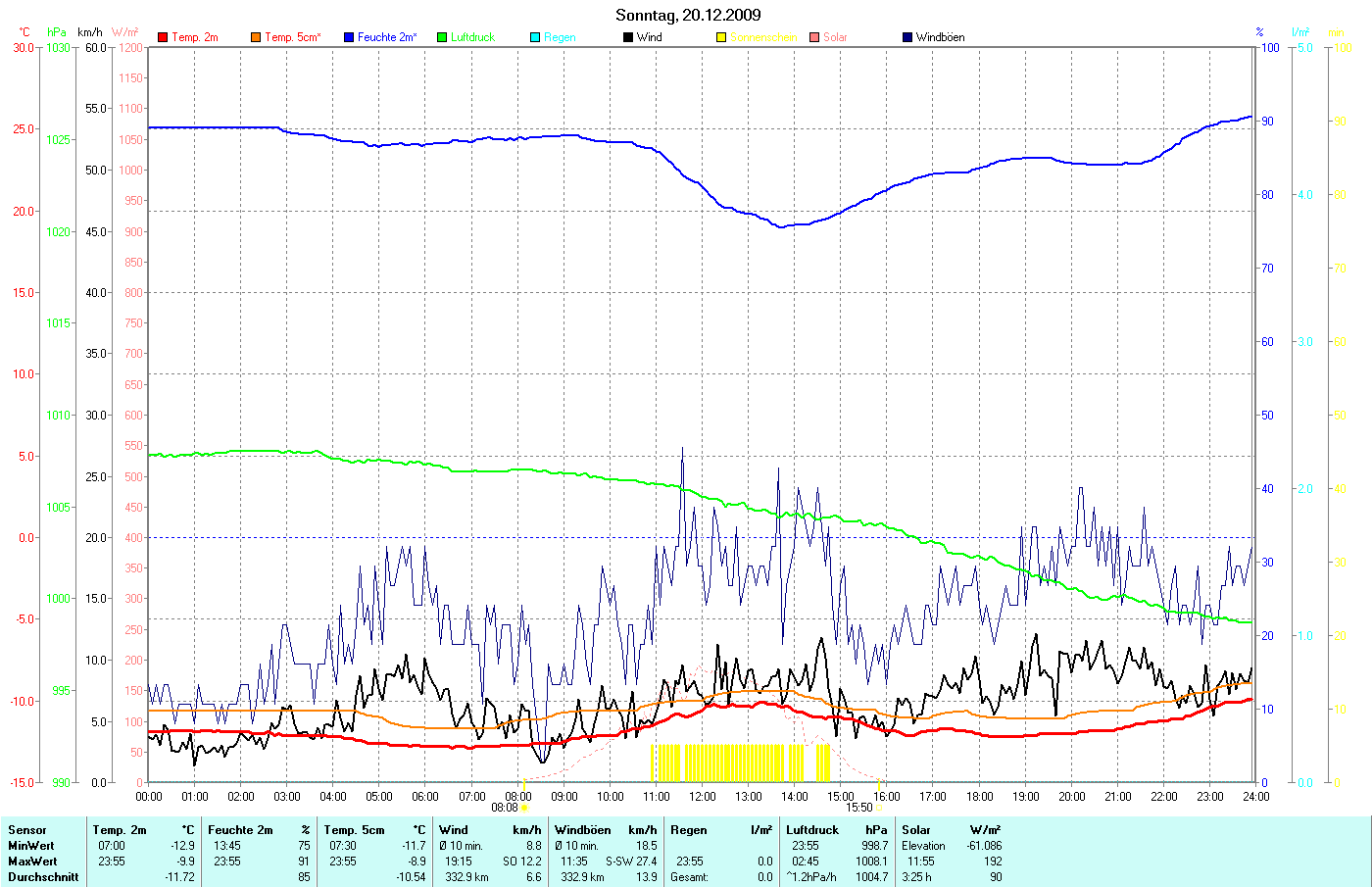Click the cyan Regen legend swatch
This screenshot has height=887, width=1372.
pos(535,37)
